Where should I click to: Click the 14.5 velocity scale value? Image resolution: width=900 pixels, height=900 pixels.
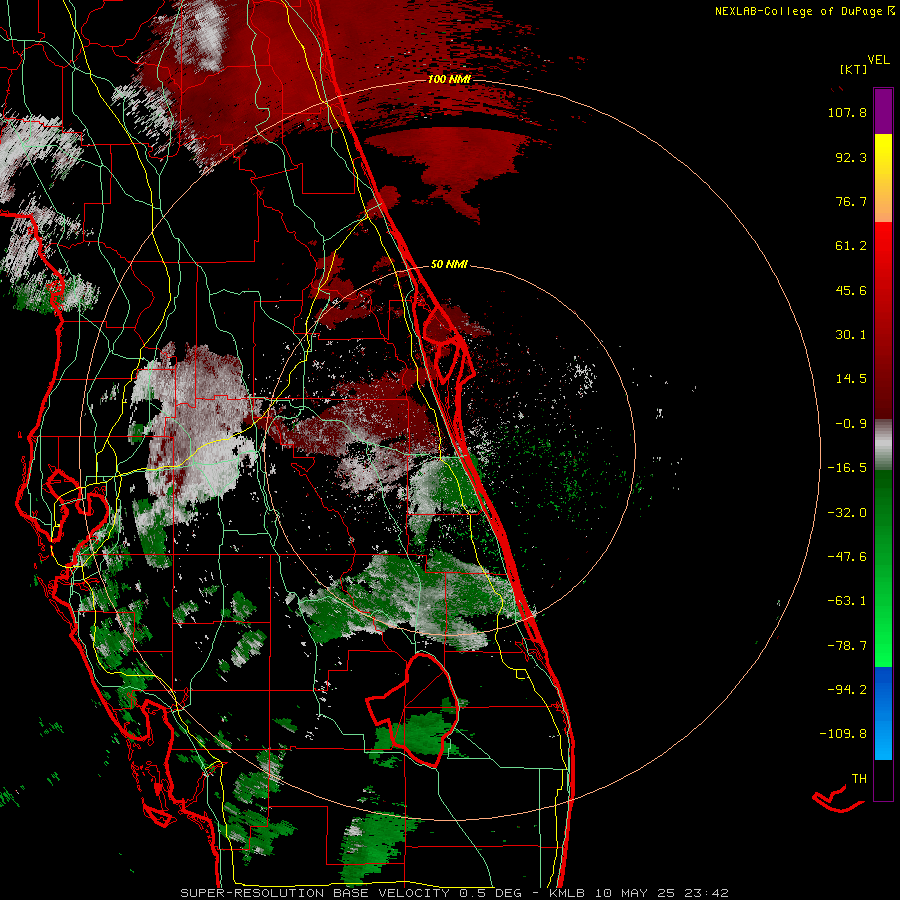[851, 379]
